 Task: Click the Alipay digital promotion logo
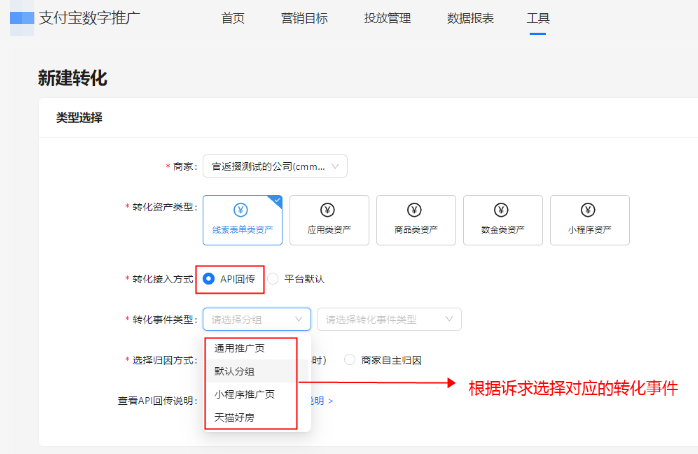(22, 18)
